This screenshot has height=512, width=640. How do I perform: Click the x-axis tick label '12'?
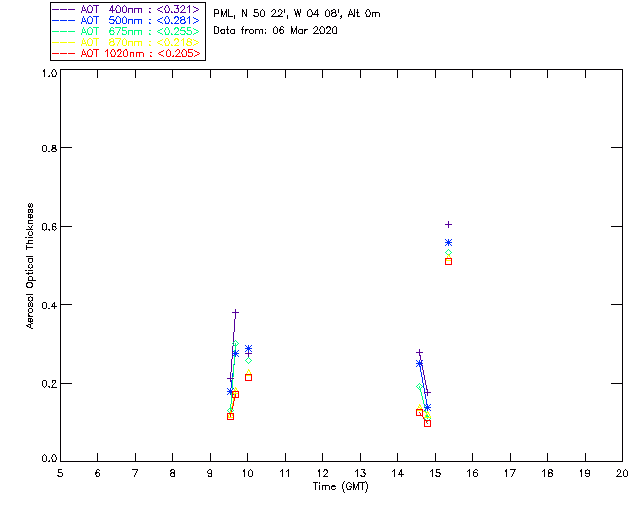click(322, 473)
